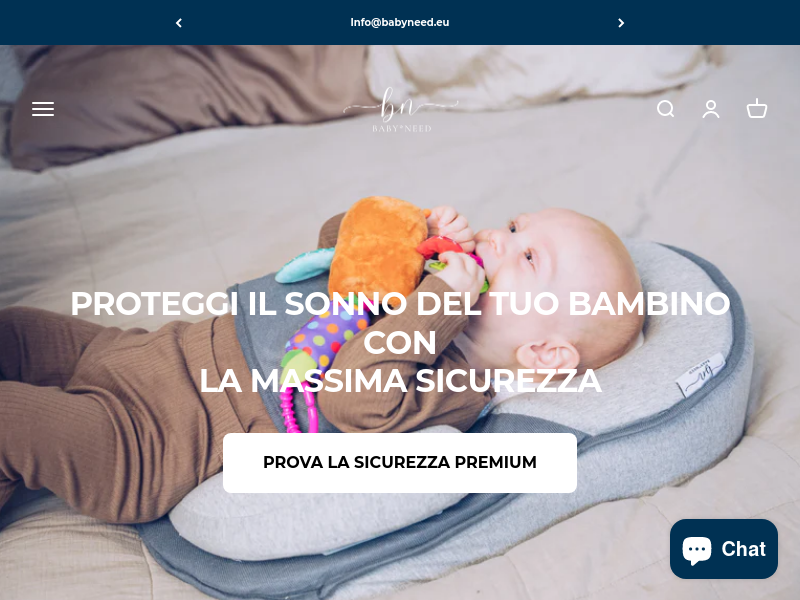Click the word CON in hero heading
This screenshot has height=600, width=800.
click(399, 342)
